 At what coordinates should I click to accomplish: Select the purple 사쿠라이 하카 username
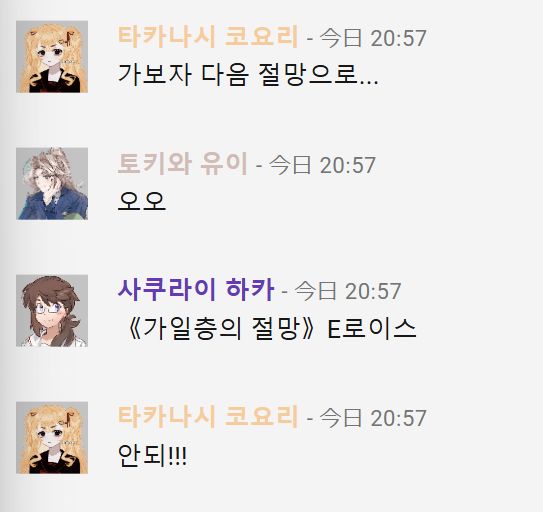(x=196, y=290)
